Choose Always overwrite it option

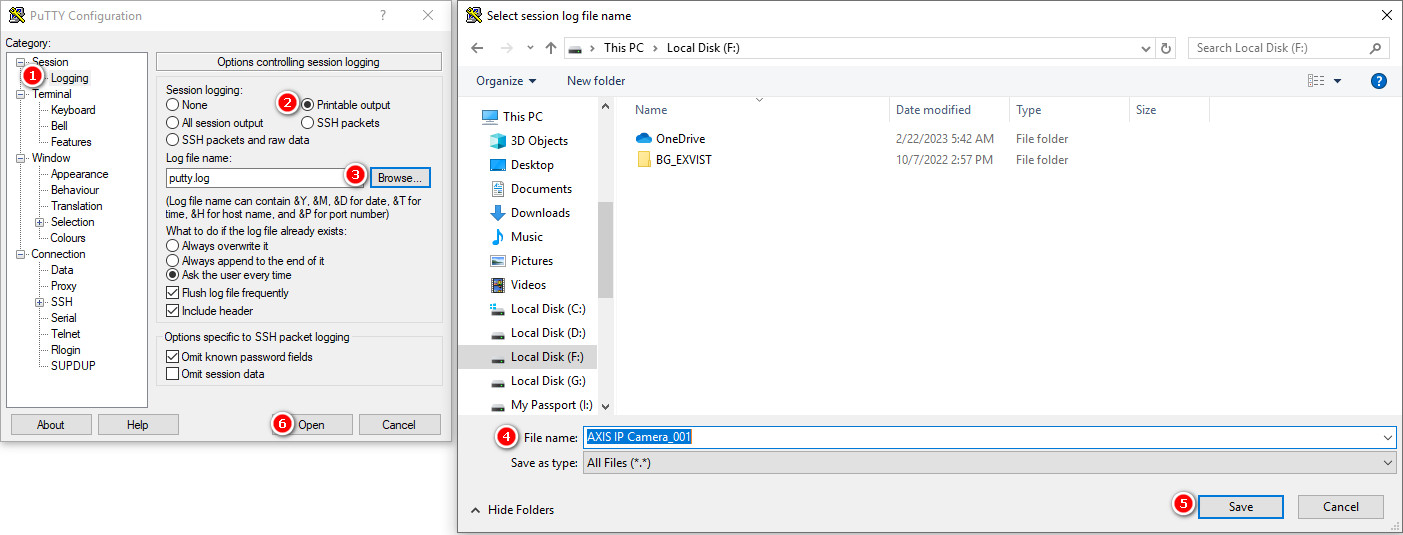tap(173, 246)
